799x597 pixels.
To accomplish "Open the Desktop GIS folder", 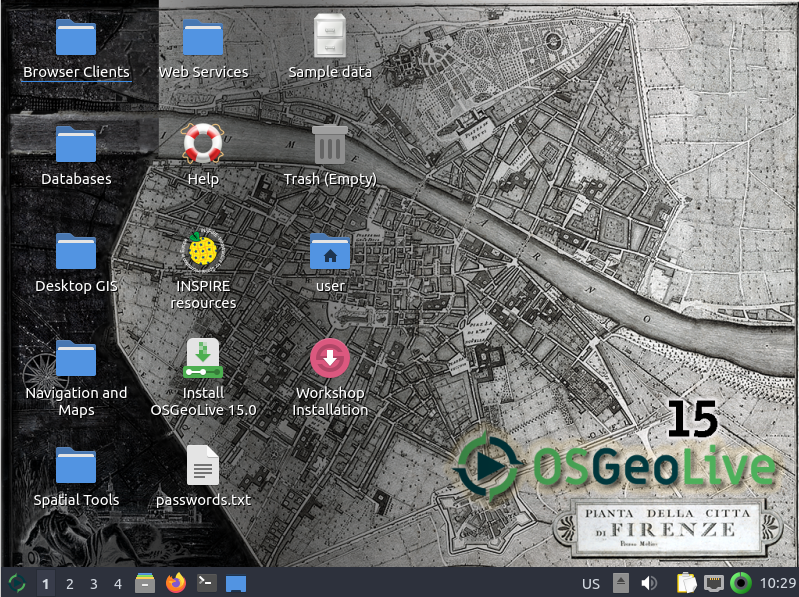I will (76, 252).
